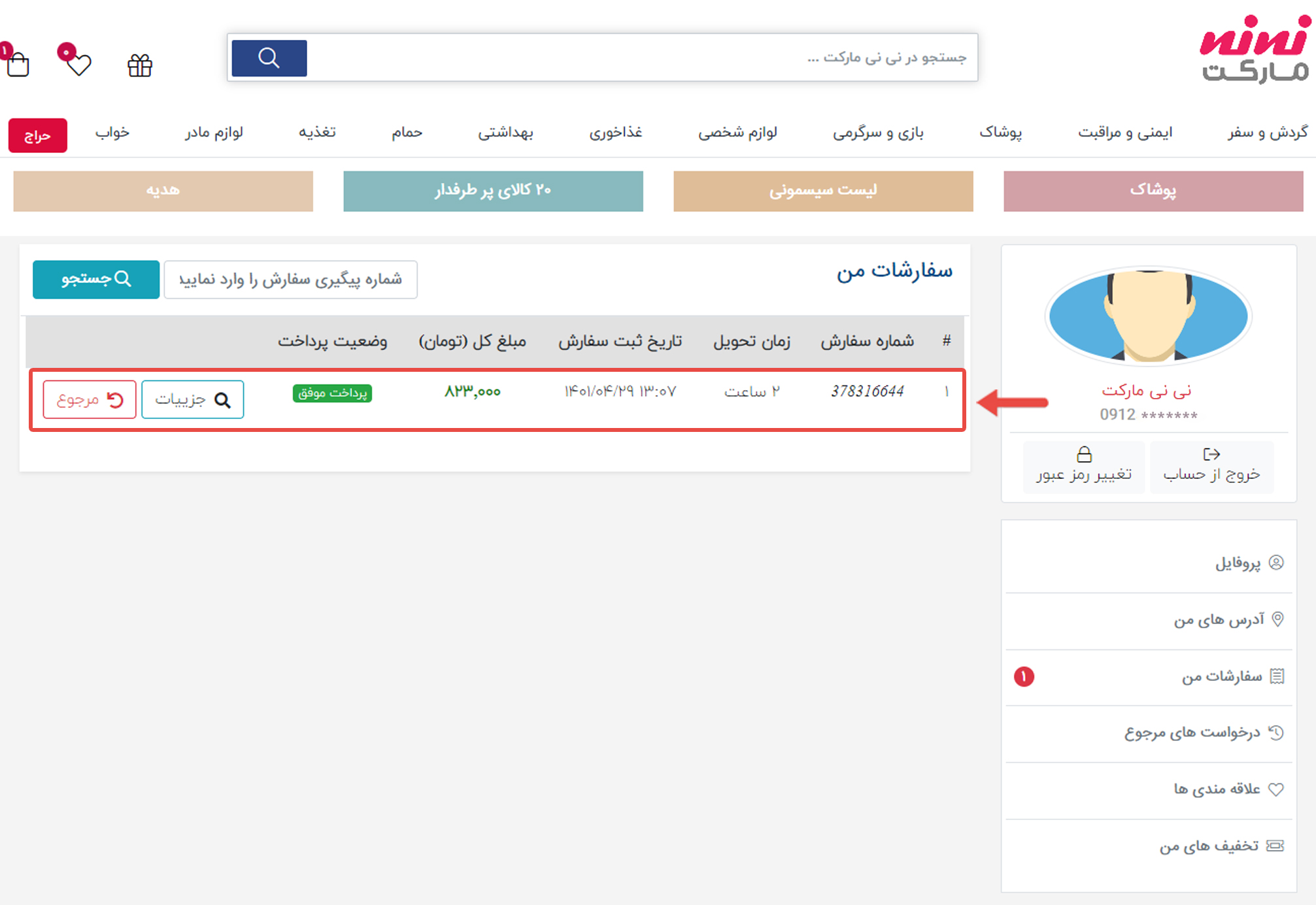Click the user avatar picture
1316x905 pixels.
1148,316
